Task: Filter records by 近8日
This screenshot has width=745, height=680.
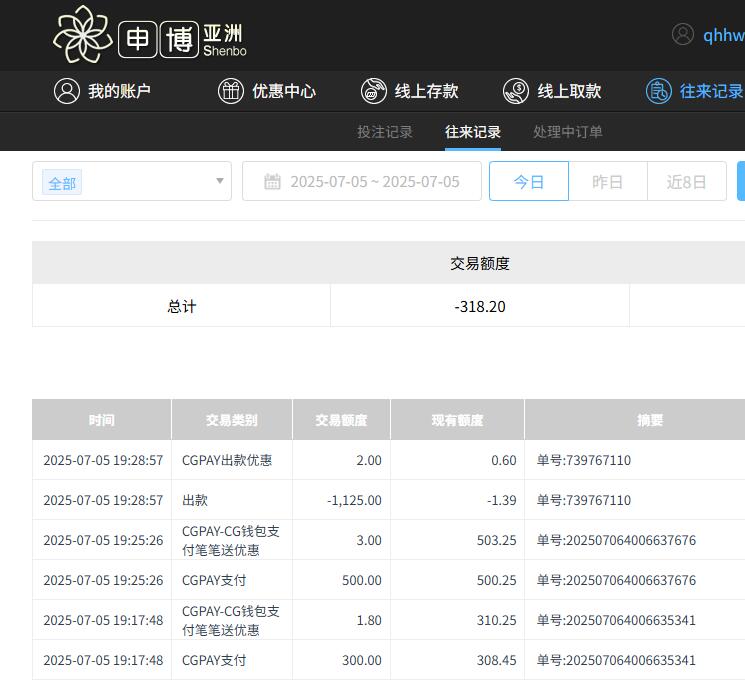Action: [x=686, y=182]
